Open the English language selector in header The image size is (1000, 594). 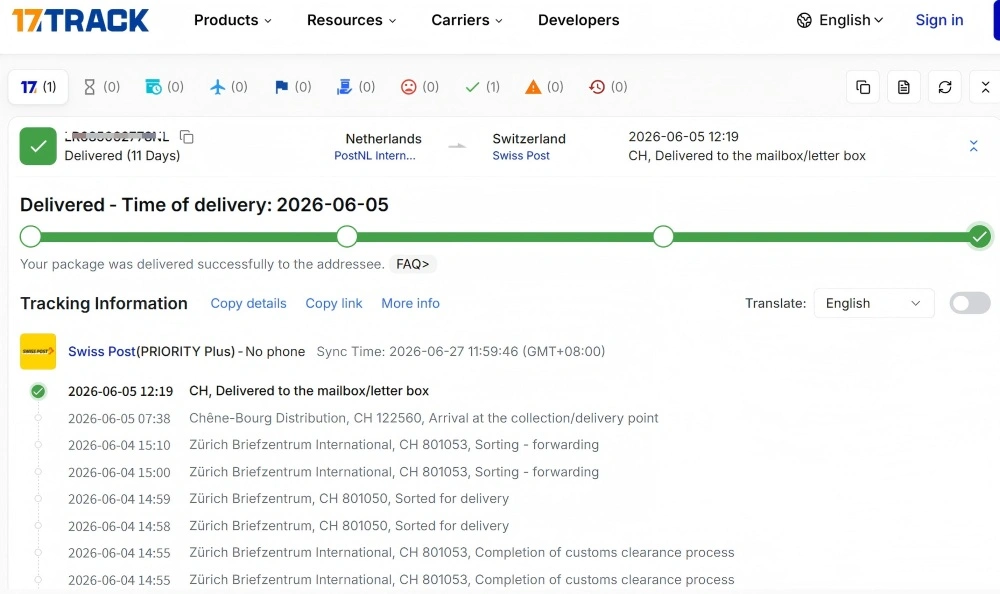tap(851, 20)
